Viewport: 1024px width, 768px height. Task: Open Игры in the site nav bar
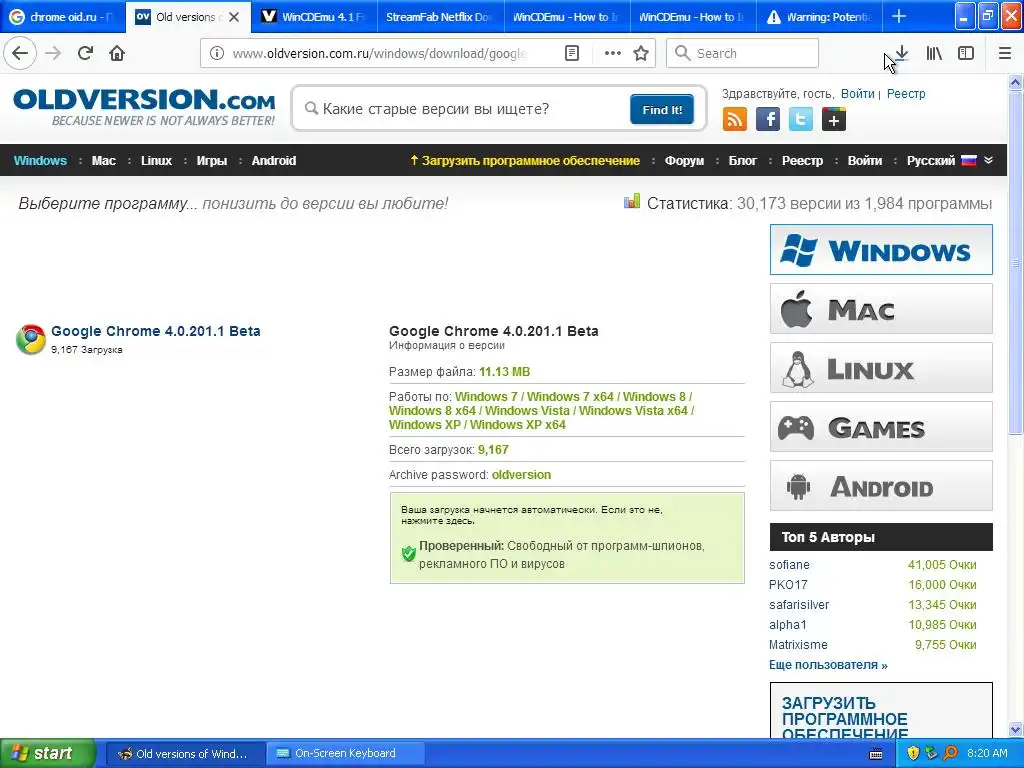pos(212,161)
